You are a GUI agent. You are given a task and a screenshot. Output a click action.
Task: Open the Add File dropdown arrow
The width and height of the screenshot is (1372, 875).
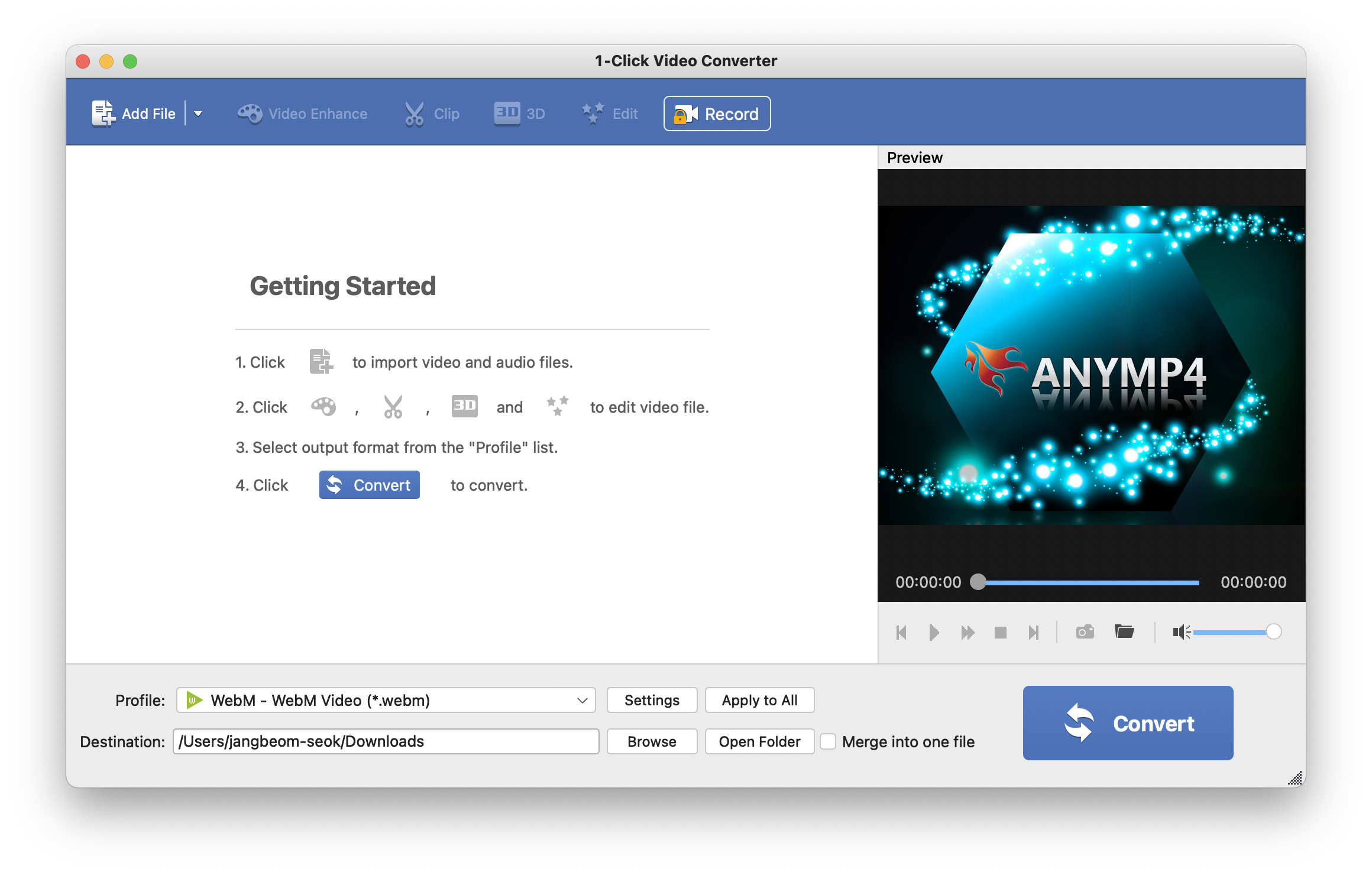(198, 114)
